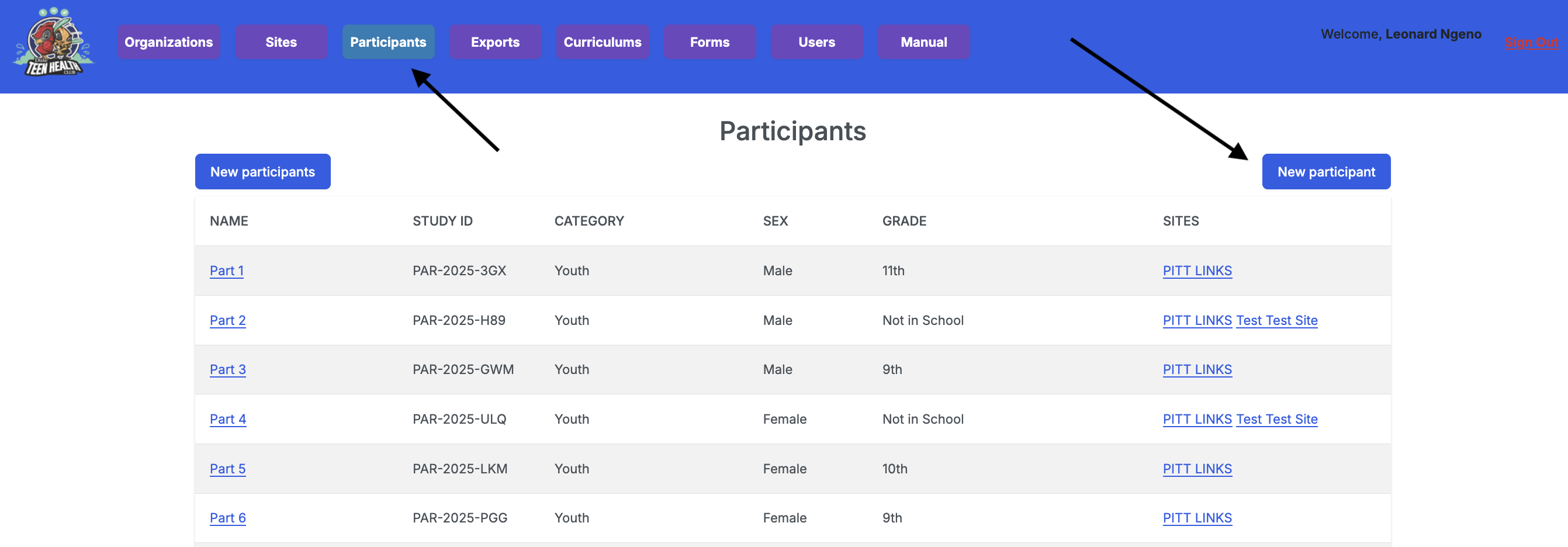Open Test Test Site in Part 4 row
Viewport: 1568px width, 547px height.
[1277, 419]
